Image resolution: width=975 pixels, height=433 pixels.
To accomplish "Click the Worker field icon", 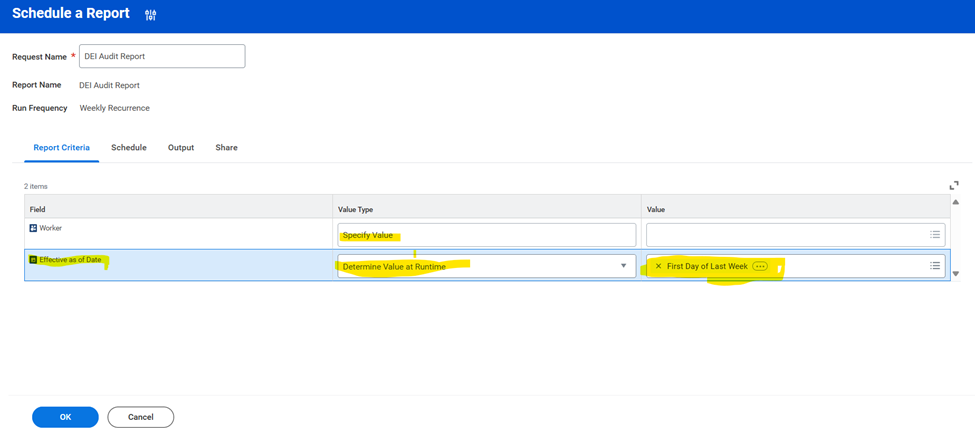I will [33, 228].
